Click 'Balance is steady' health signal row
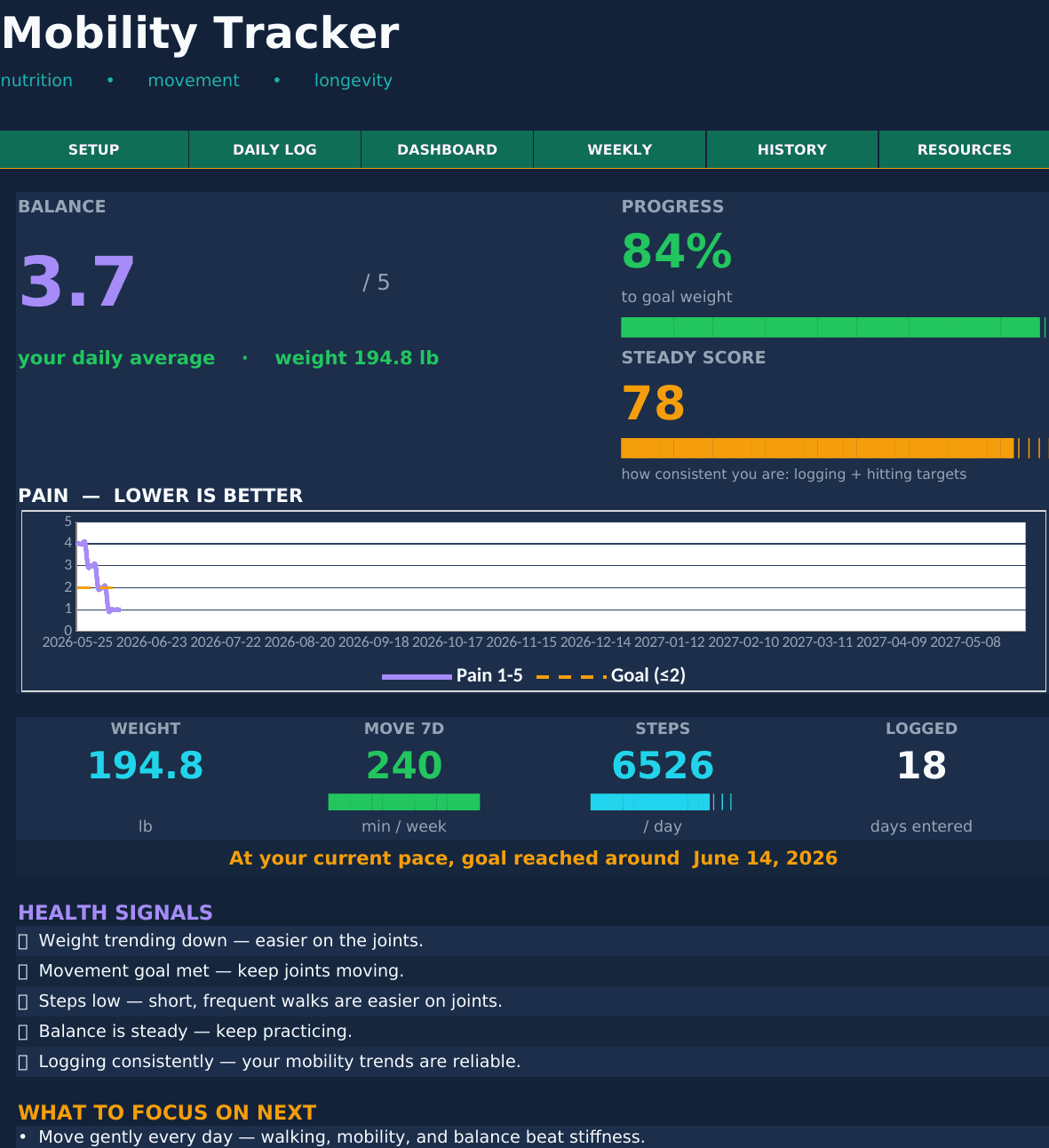The image size is (1049, 1148). (x=532, y=1032)
